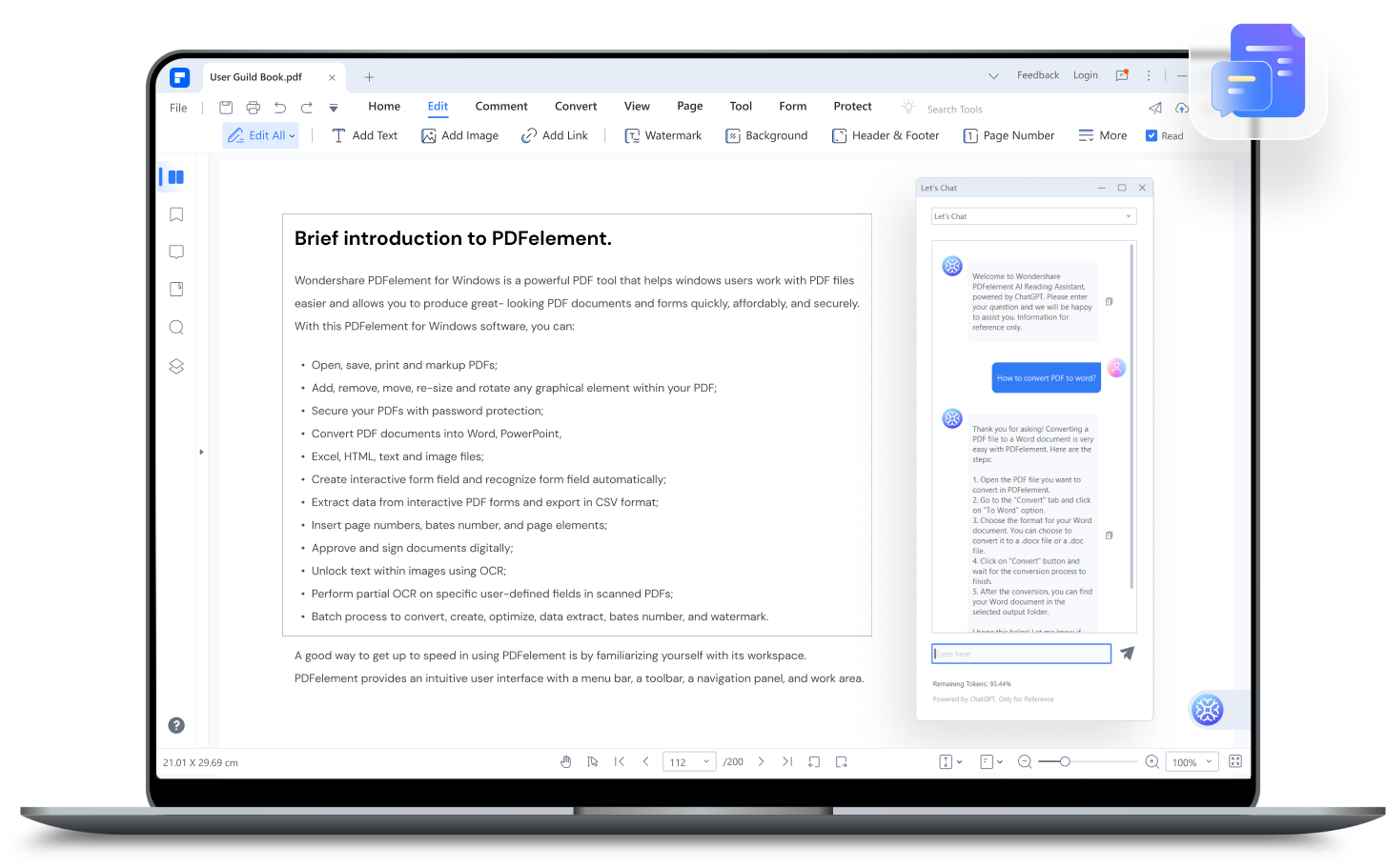Open the notifications message icon
The width and height of the screenshot is (1386, 868).
pos(1122,75)
